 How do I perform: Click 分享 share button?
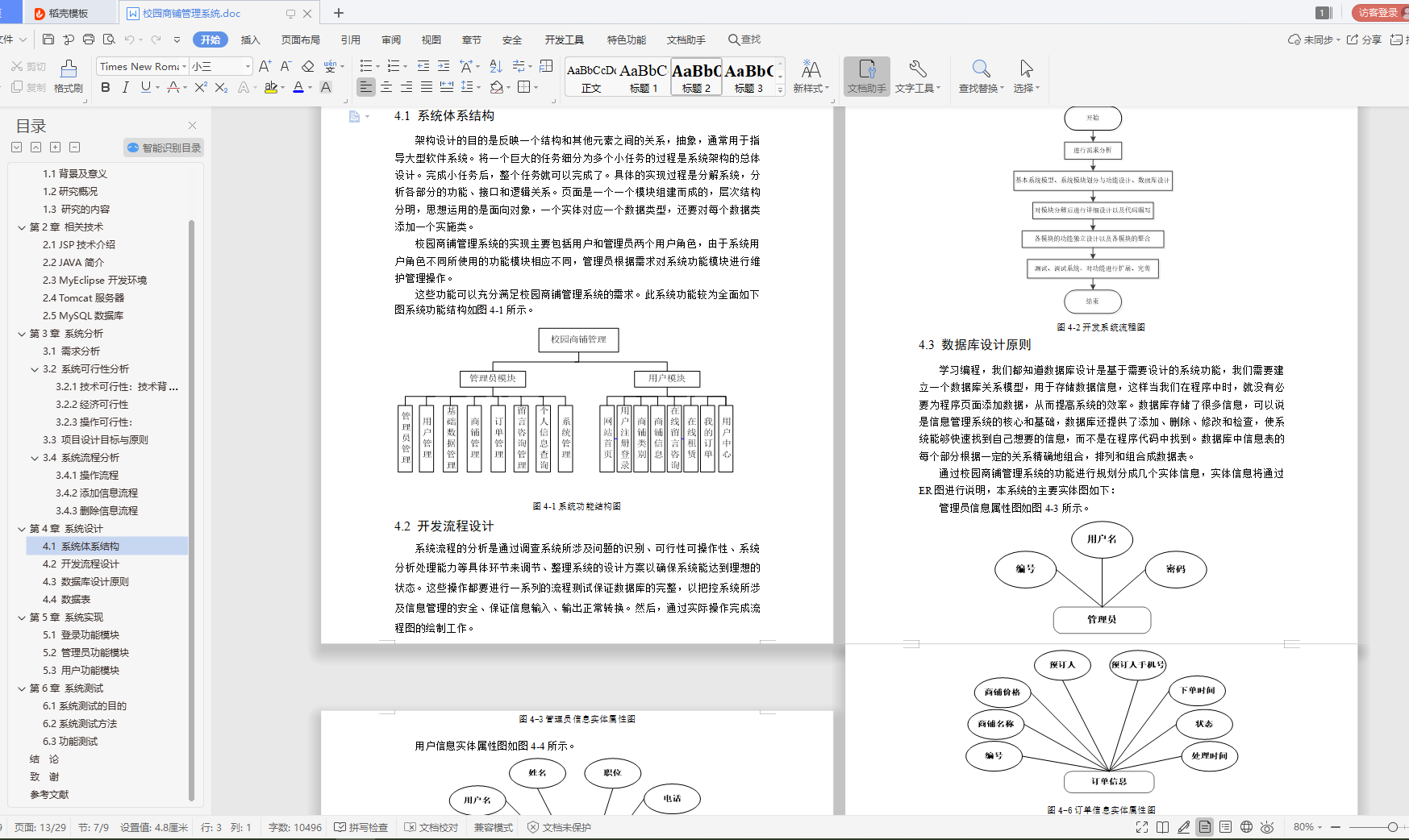(x=1365, y=40)
